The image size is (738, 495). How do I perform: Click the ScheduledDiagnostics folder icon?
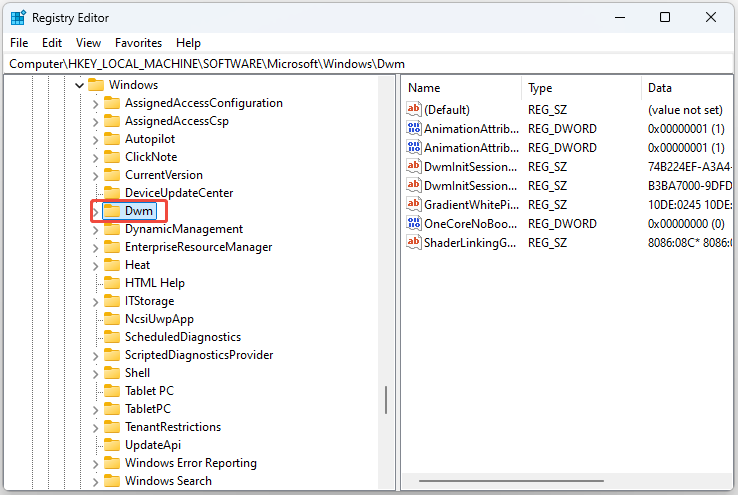(x=112, y=336)
